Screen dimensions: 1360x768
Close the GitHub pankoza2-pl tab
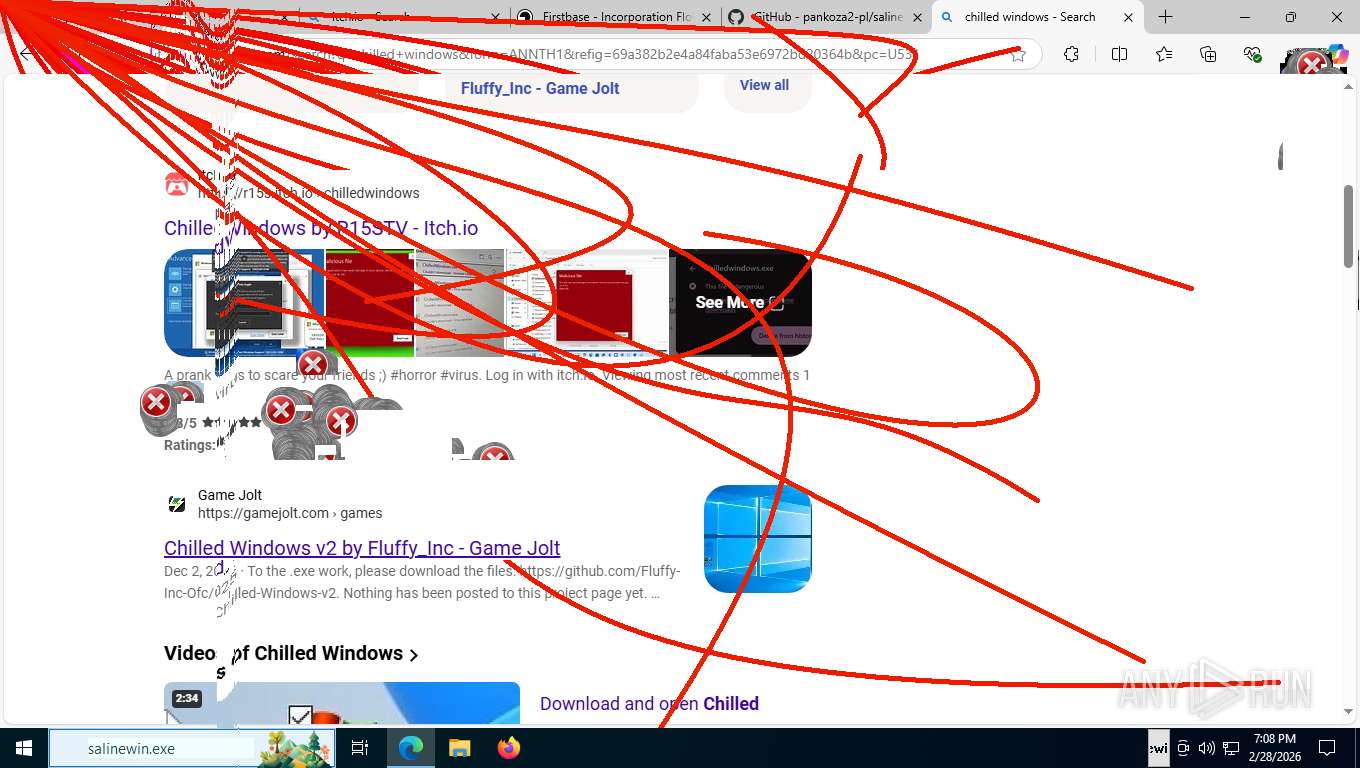click(x=917, y=17)
